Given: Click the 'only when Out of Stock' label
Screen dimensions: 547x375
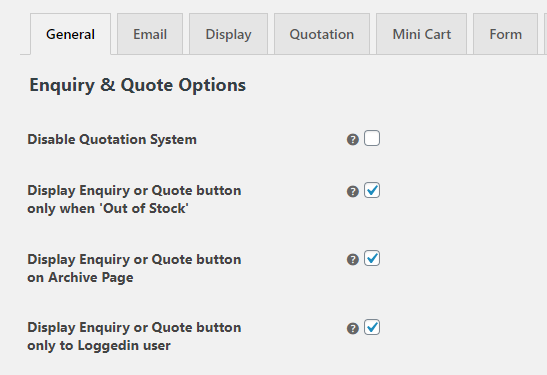Looking at the screenshot, I should (x=134, y=200).
